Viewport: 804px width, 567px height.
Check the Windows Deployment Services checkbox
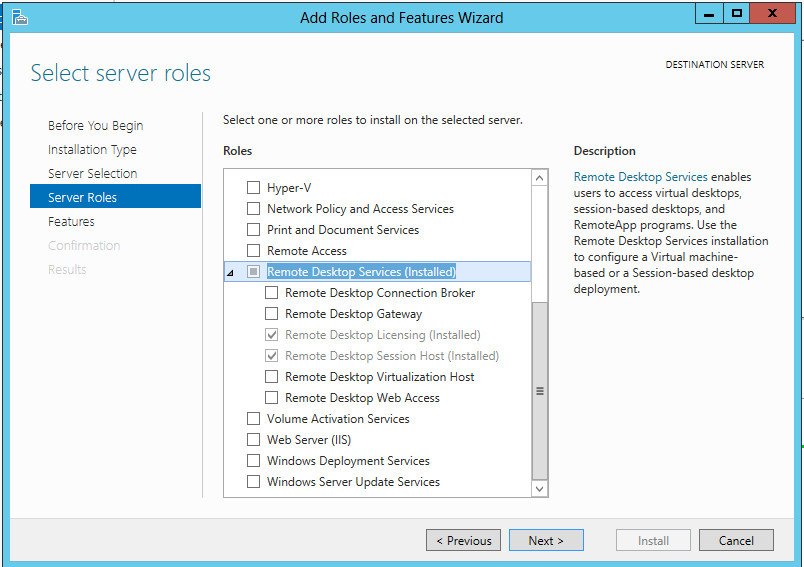pos(253,461)
